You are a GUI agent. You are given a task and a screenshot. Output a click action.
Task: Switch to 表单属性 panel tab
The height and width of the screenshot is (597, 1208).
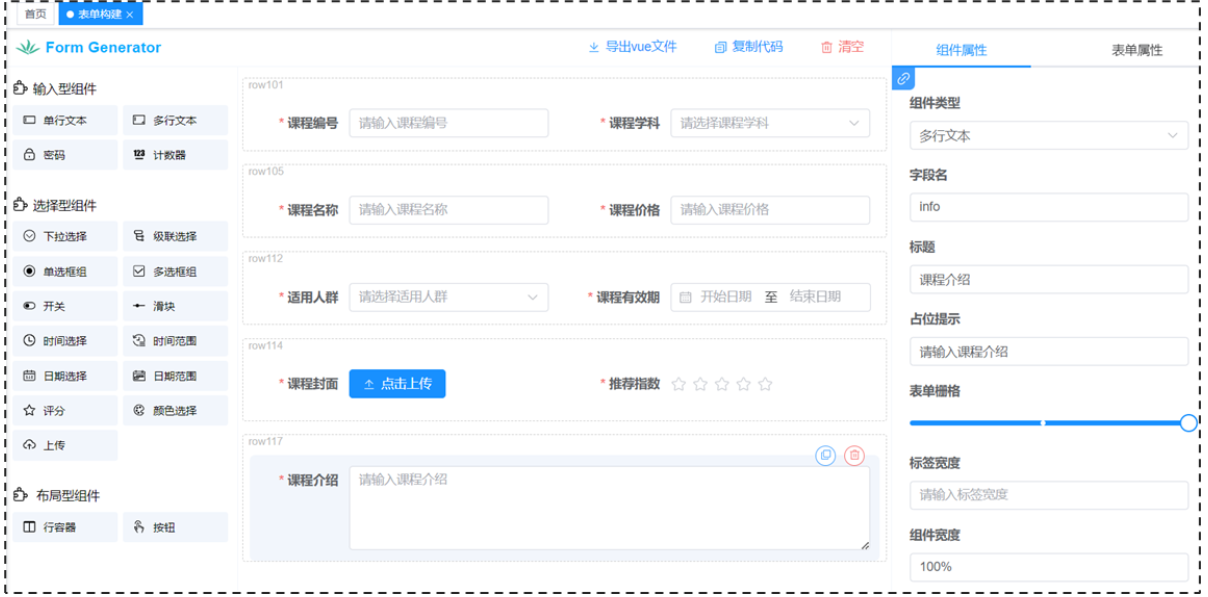pyautogui.click(x=1137, y=50)
